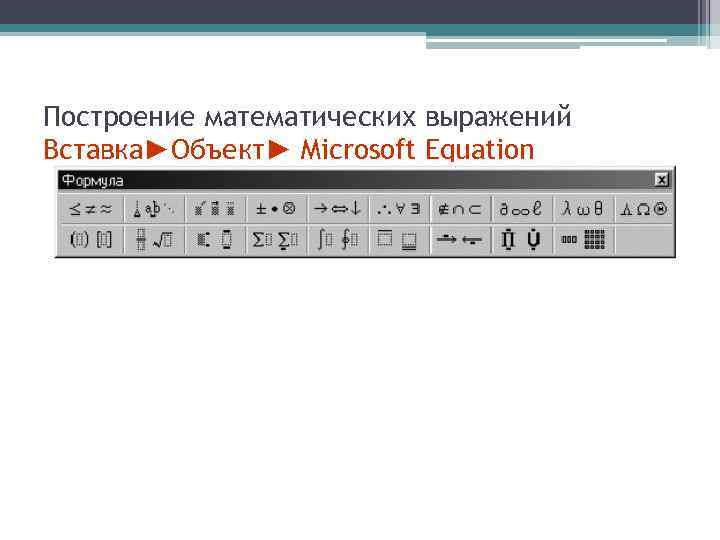Screen dimensions: 720x540
Task: Open the arrow symbols palette (→ ⇔ ↓)
Action: tap(338, 209)
